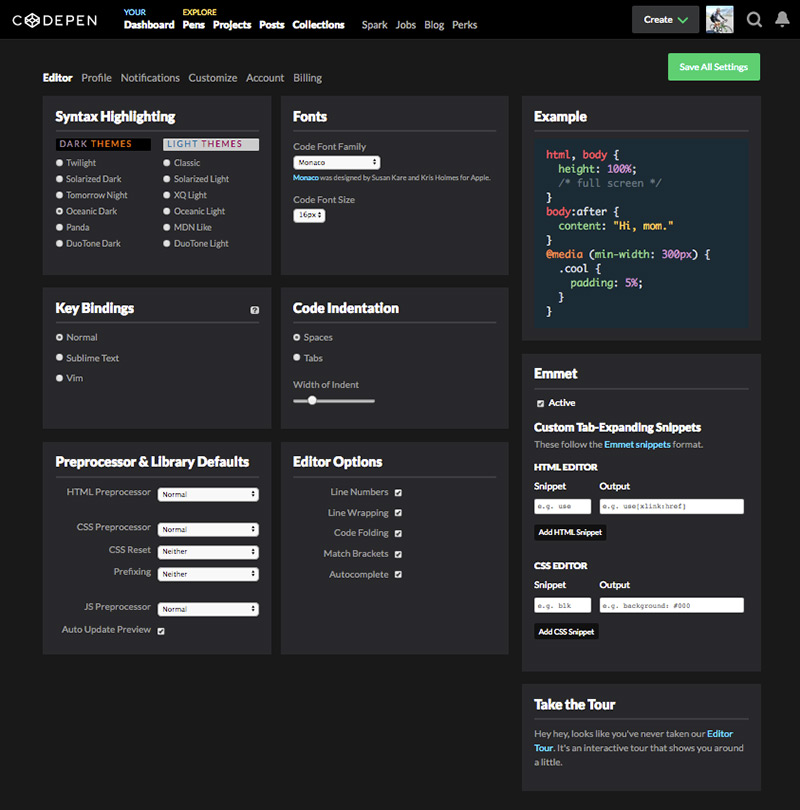Click the CSS Snippet input field
The width and height of the screenshot is (800, 810).
(561, 606)
